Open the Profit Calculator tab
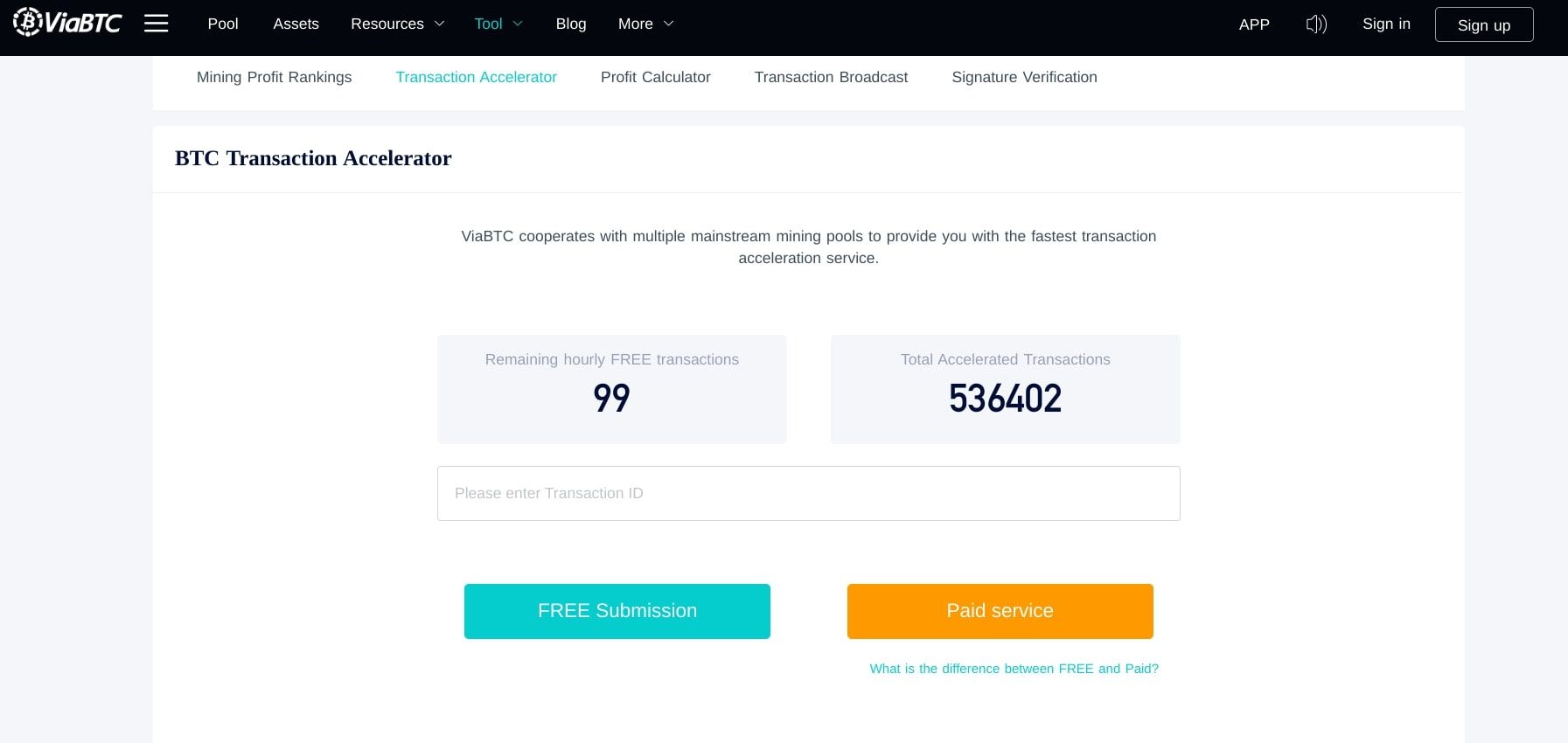The image size is (1568, 743). point(656,77)
